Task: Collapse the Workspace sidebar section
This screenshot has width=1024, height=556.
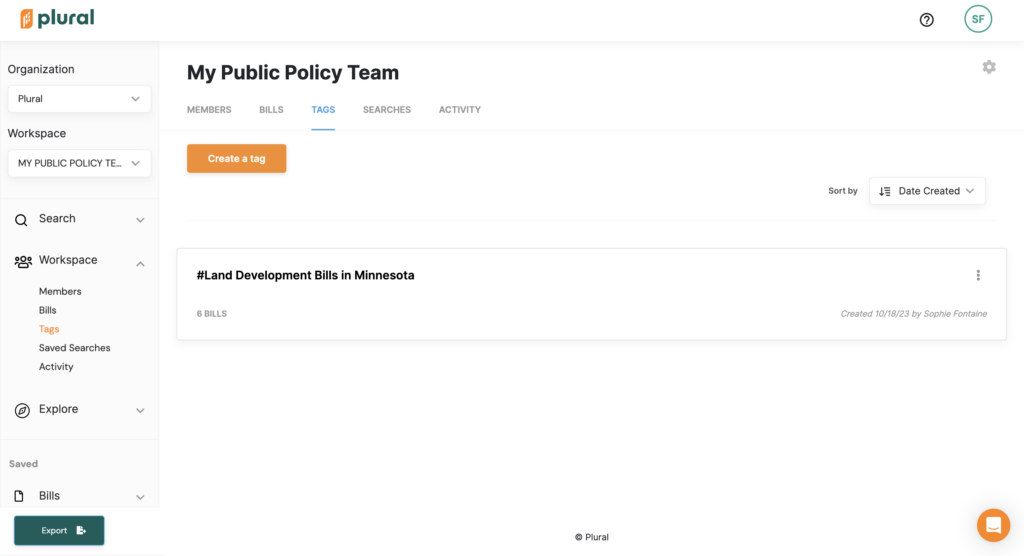Action: 140,262
